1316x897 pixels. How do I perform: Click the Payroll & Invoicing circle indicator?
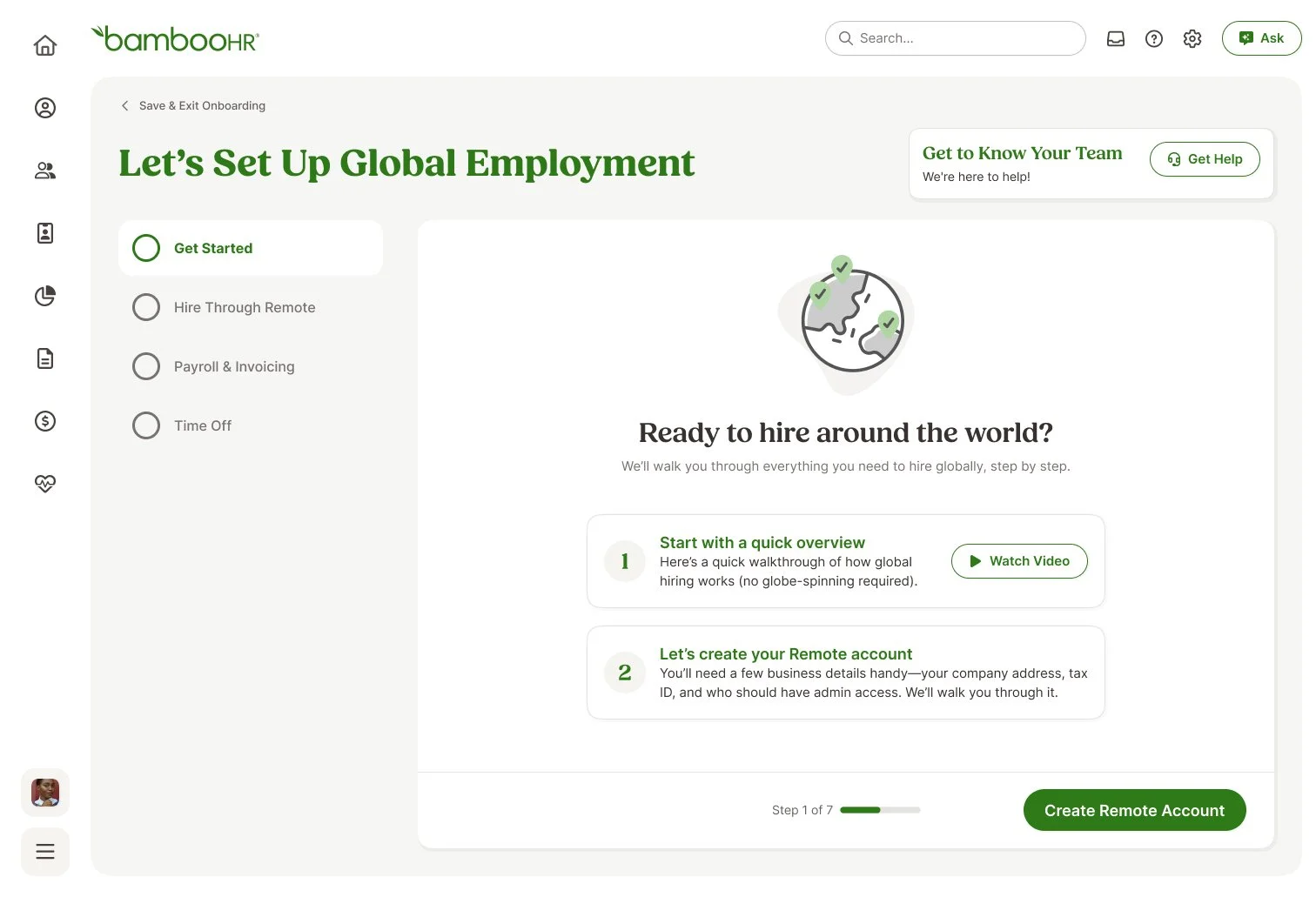(146, 366)
